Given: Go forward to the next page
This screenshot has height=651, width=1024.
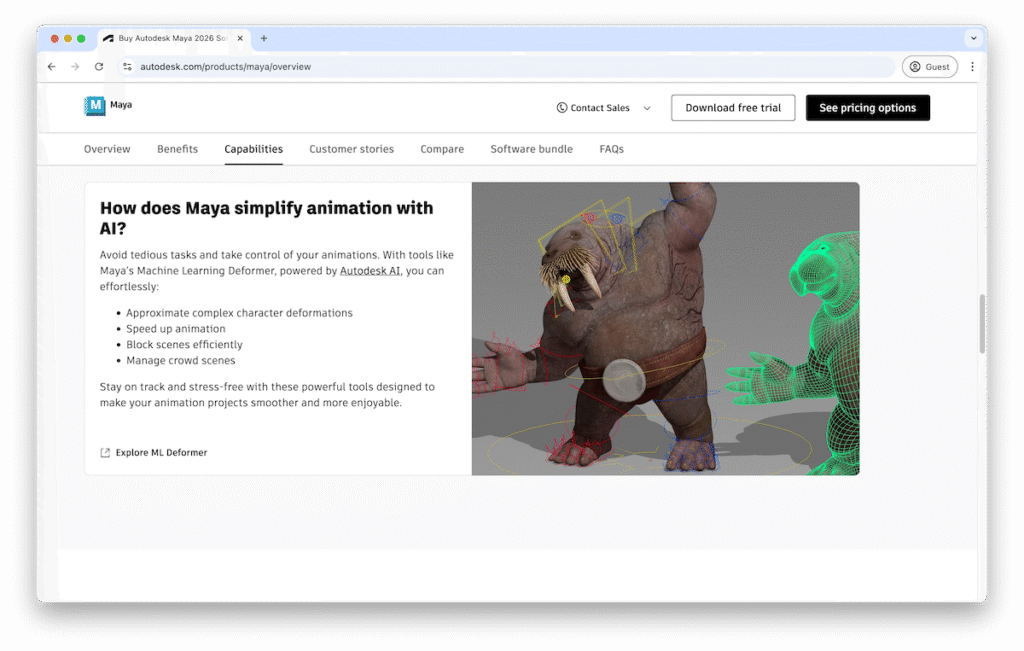Looking at the screenshot, I should 75,67.
